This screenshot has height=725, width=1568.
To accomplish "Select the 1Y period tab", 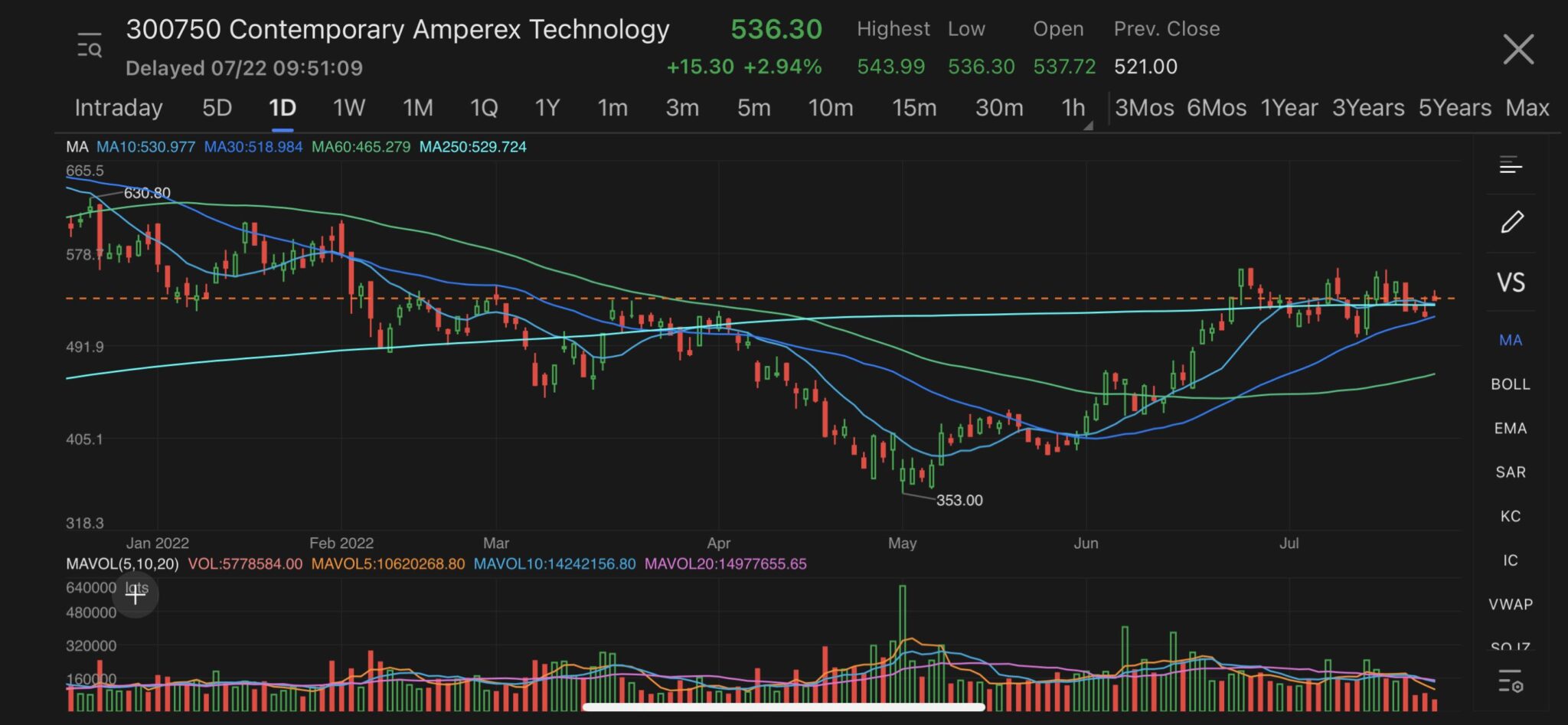I will (x=547, y=108).
